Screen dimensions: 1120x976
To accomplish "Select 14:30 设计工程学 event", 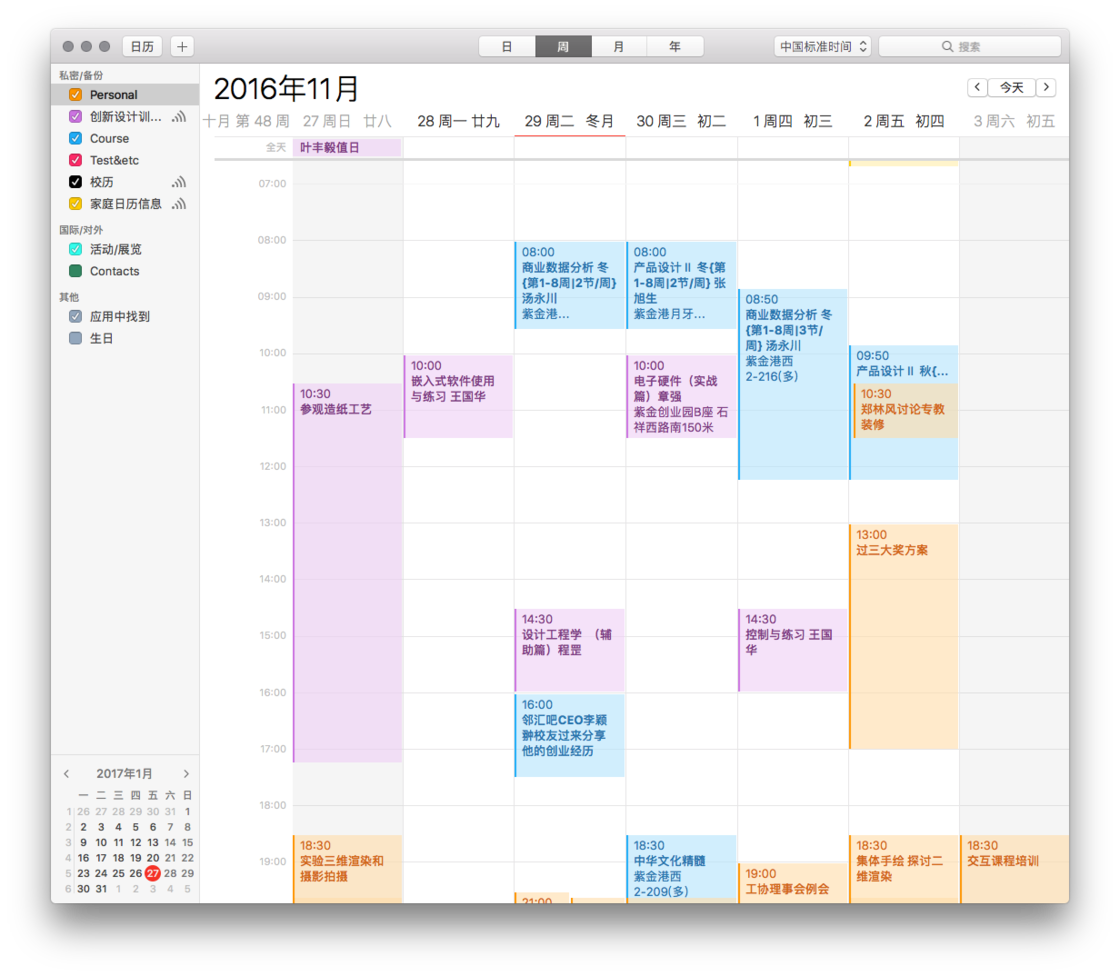I will (570, 650).
